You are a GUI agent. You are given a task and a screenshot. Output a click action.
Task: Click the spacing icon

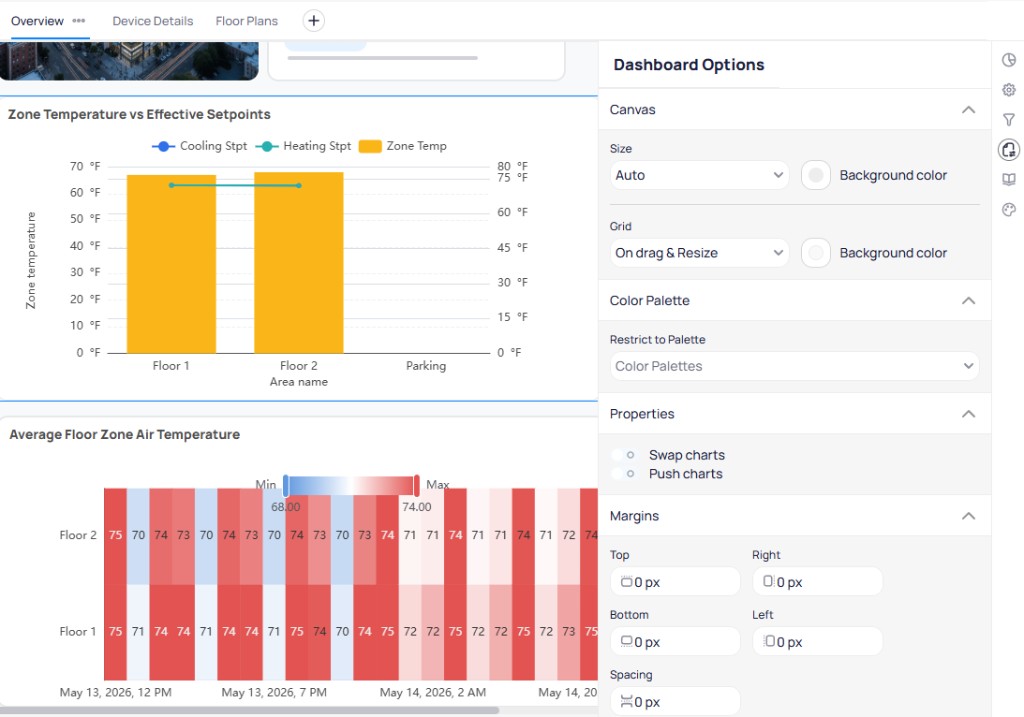click(626, 702)
